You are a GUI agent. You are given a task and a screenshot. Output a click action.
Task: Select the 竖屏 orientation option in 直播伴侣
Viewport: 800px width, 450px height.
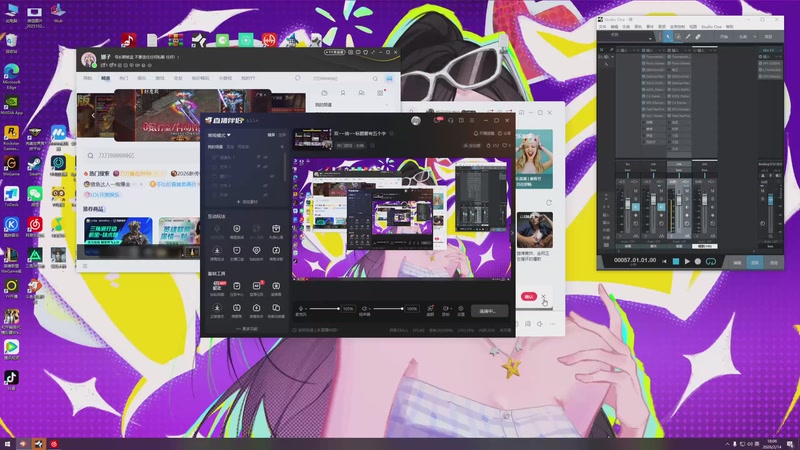point(282,135)
